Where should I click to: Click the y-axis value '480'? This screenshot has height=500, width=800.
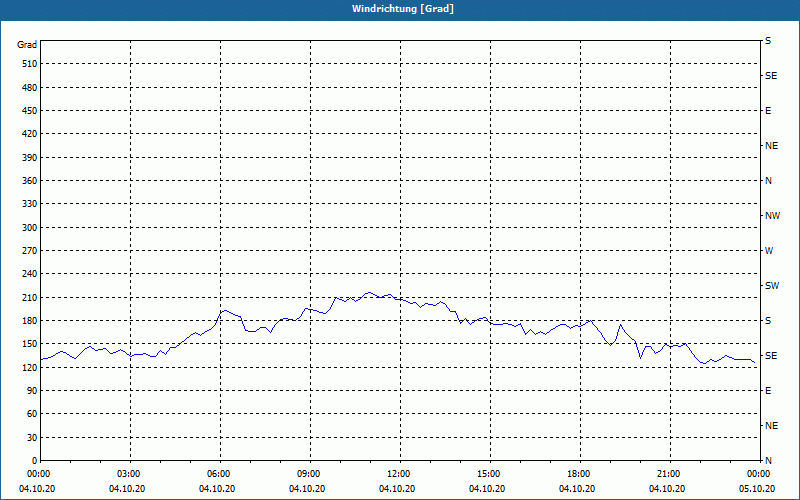30,87
